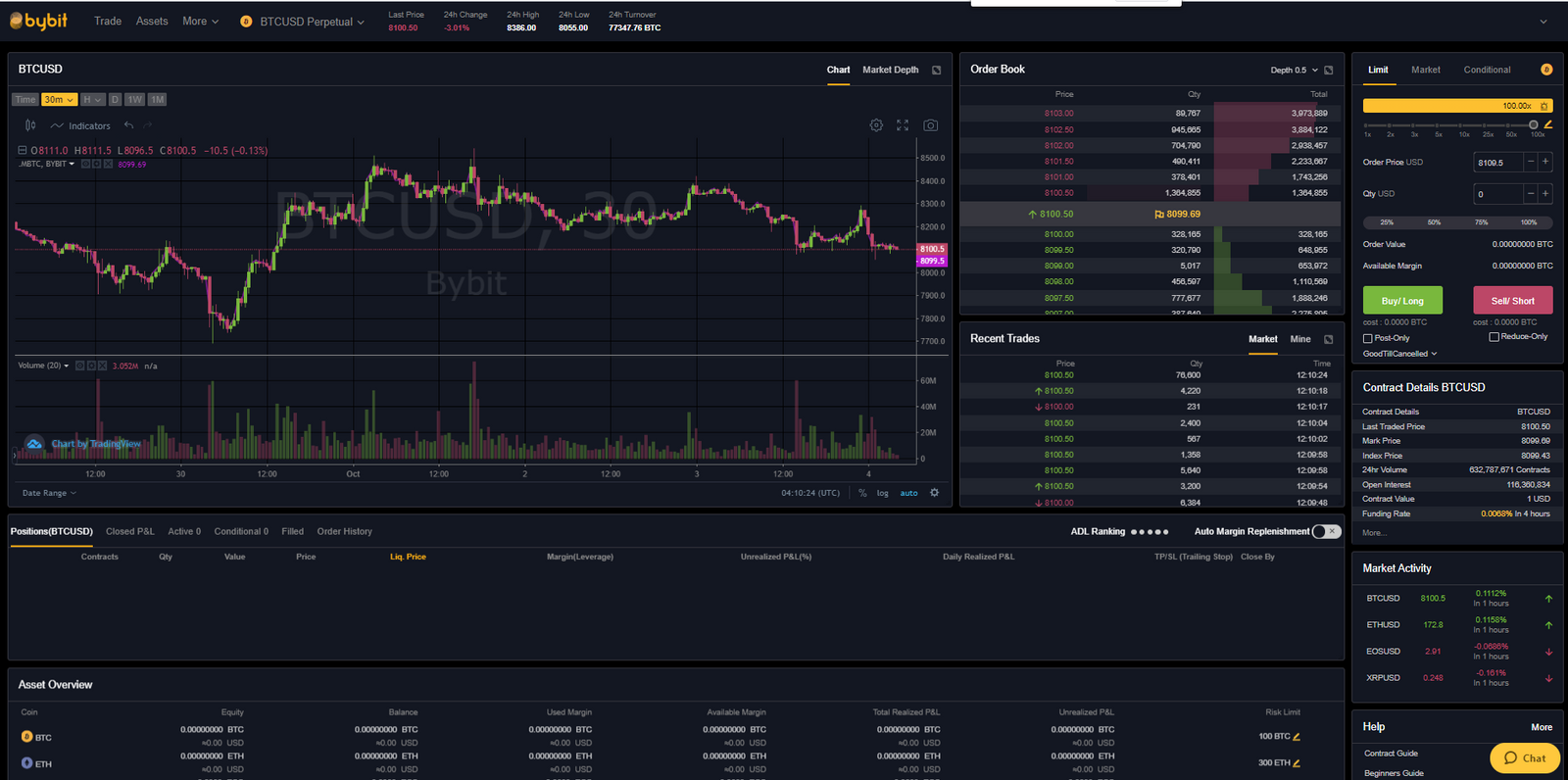Open GoodTillCancelled time-in-force dropdown
Image resolution: width=1568 pixels, height=780 pixels.
pos(1399,354)
